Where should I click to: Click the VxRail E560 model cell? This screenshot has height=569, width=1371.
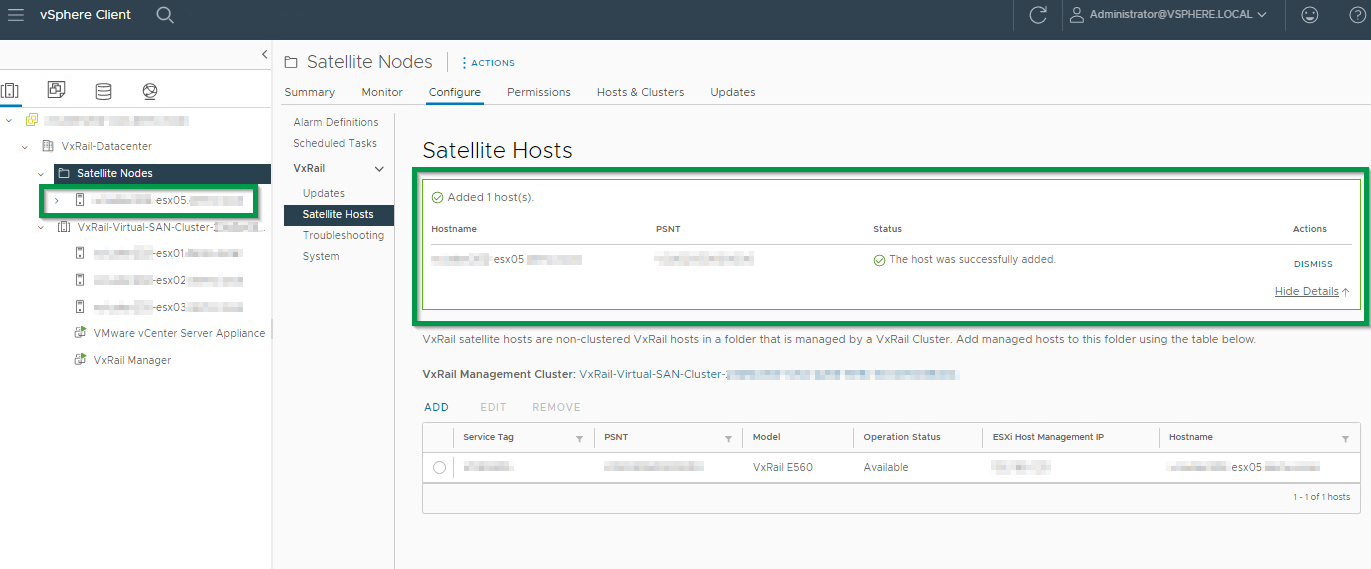(783, 467)
